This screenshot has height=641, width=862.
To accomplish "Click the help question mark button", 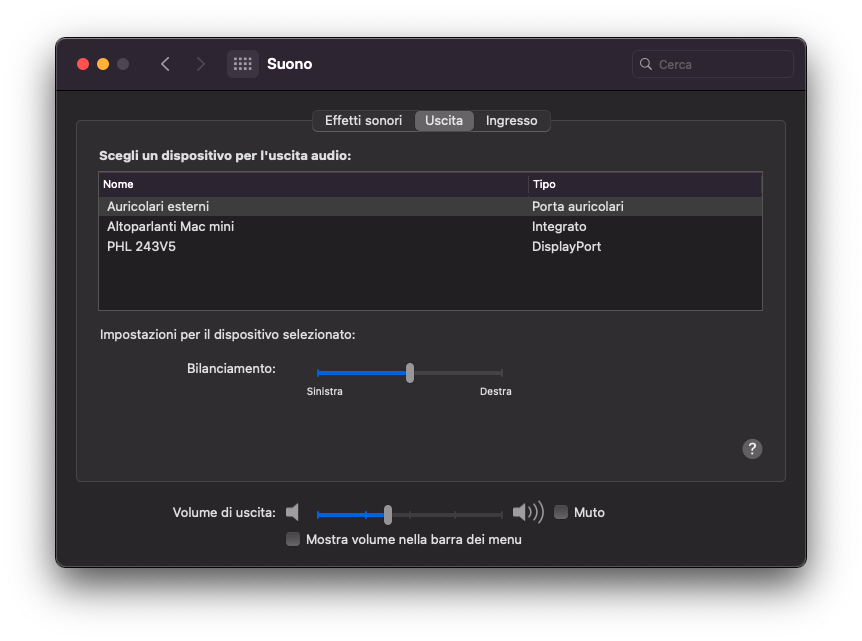I will 752,449.
